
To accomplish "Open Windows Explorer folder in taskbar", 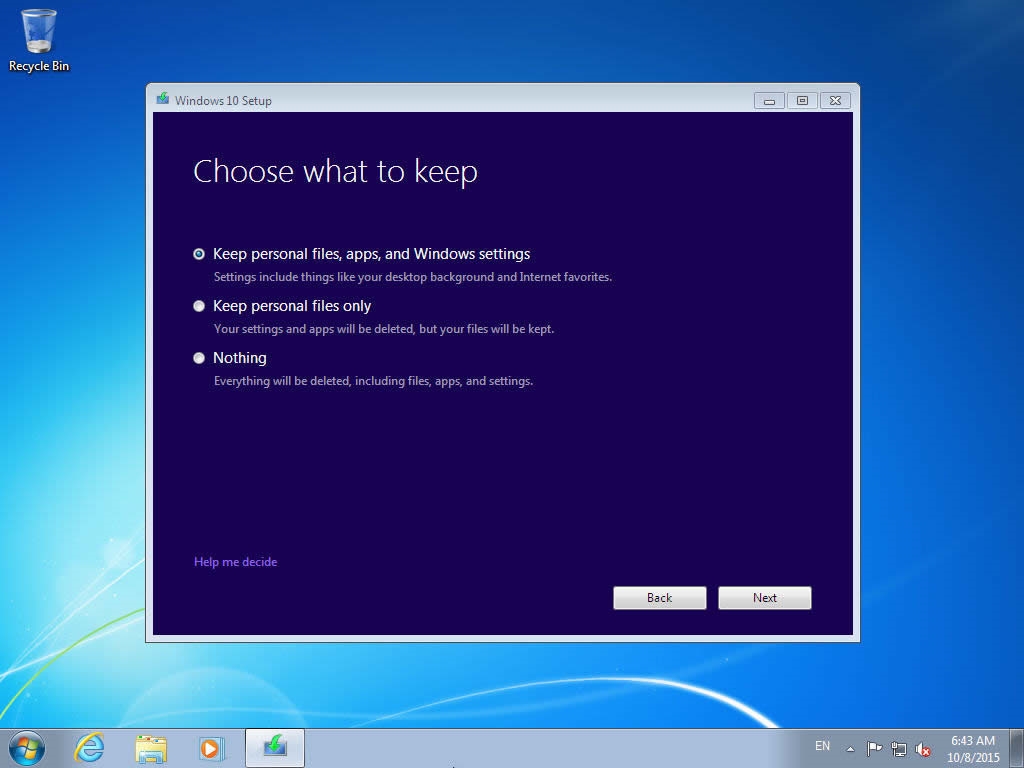I will pos(151,748).
